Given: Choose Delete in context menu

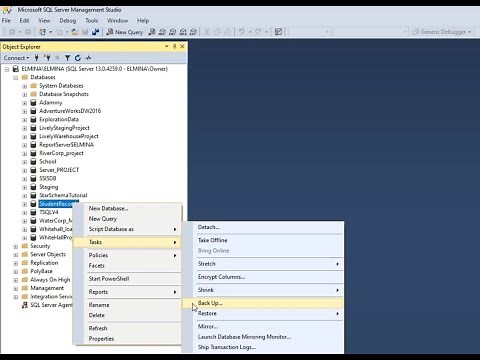Looking at the screenshot, I should (127, 315).
